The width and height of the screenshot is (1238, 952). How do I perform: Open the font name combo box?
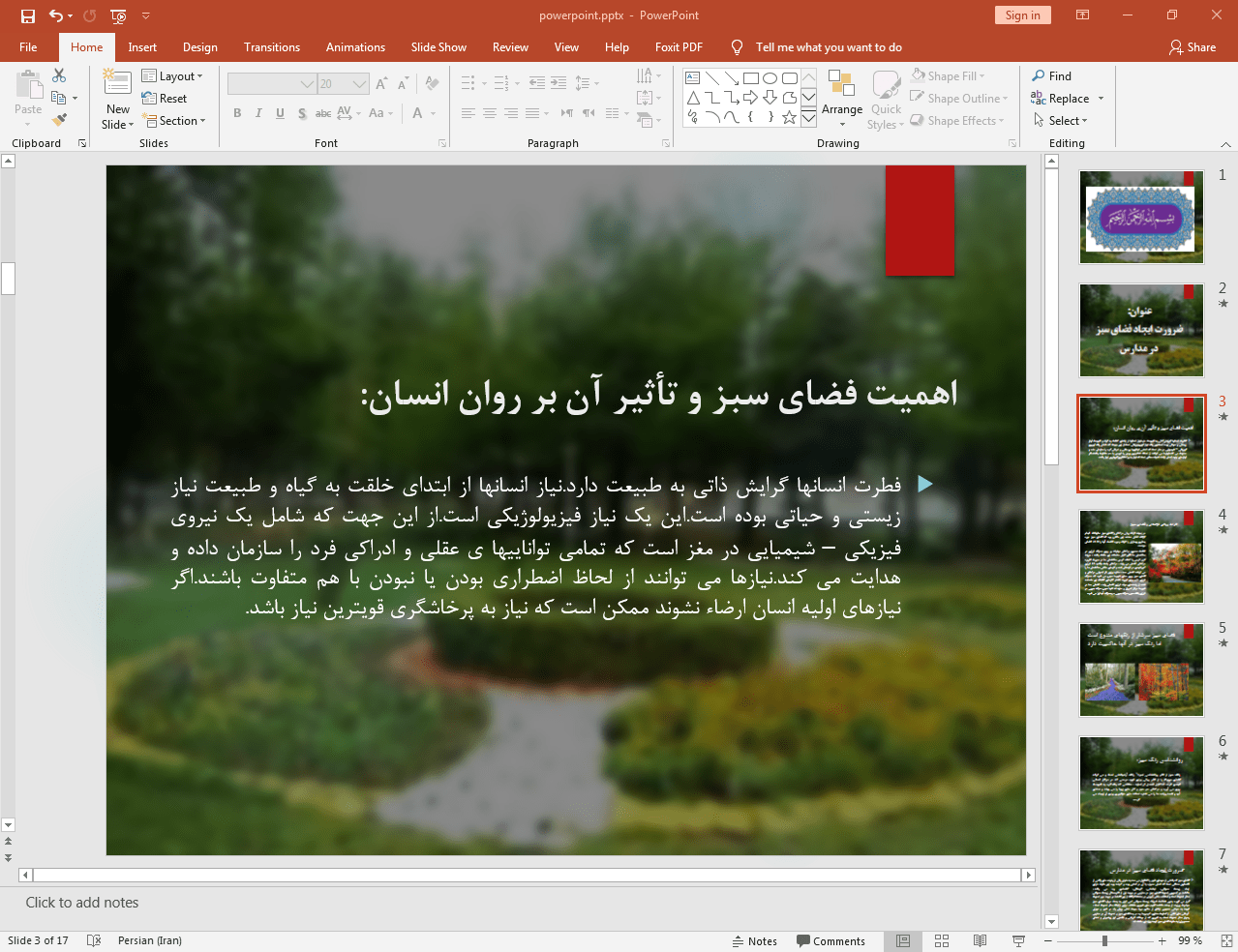272,84
